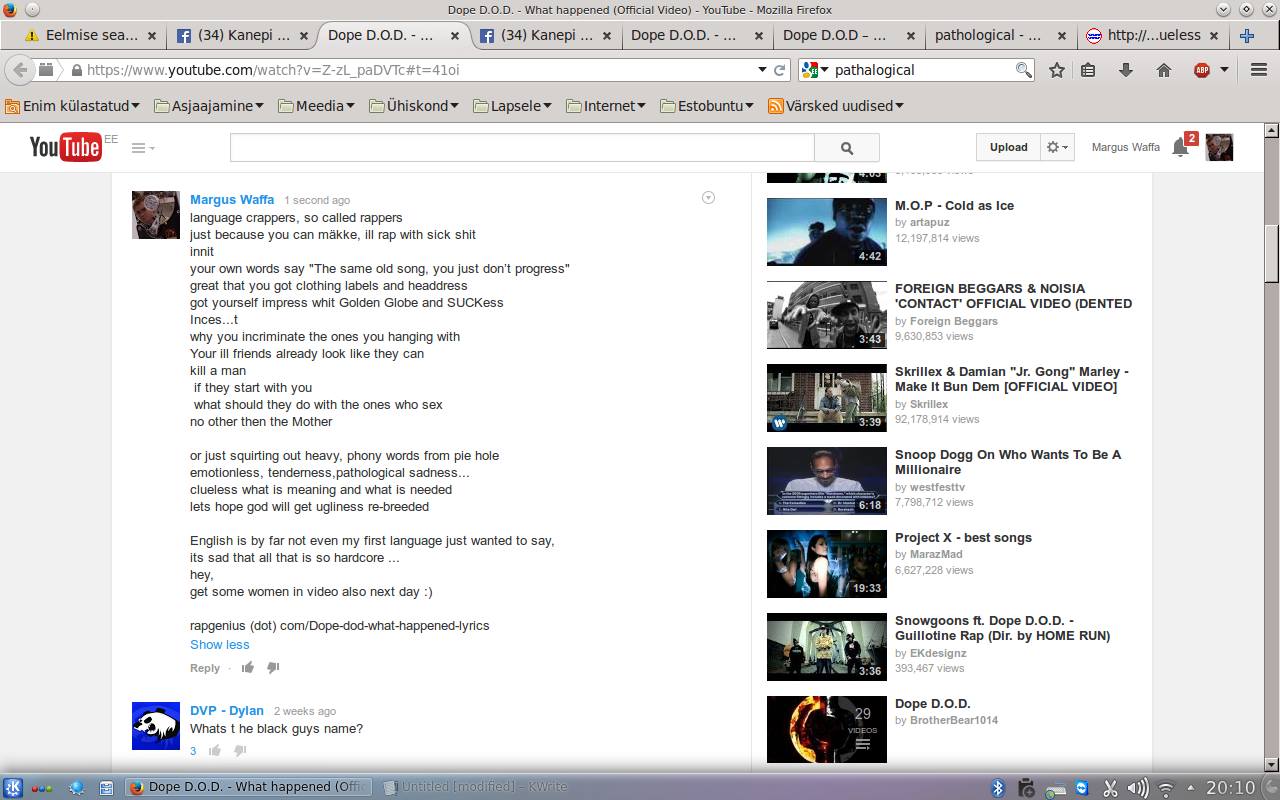Open Snoop Dogg Millionaire video link

[1008, 462]
